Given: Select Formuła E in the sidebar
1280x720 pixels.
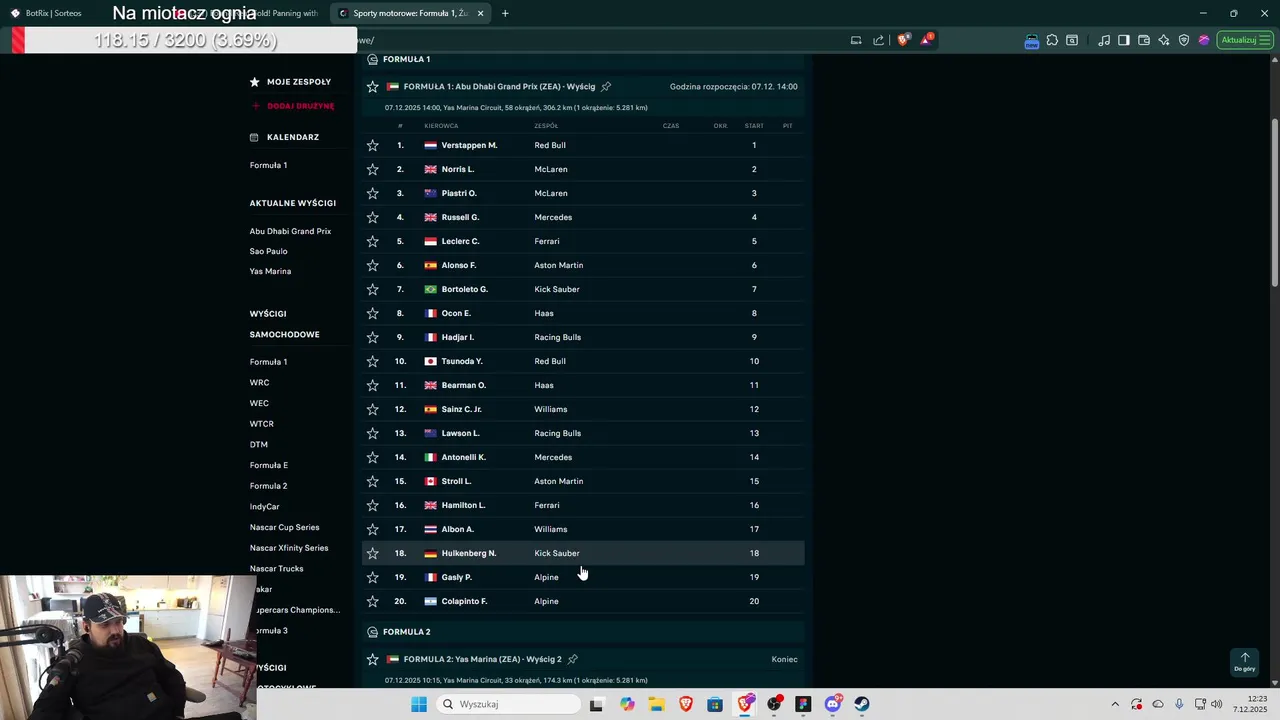Looking at the screenshot, I should coord(269,465).
